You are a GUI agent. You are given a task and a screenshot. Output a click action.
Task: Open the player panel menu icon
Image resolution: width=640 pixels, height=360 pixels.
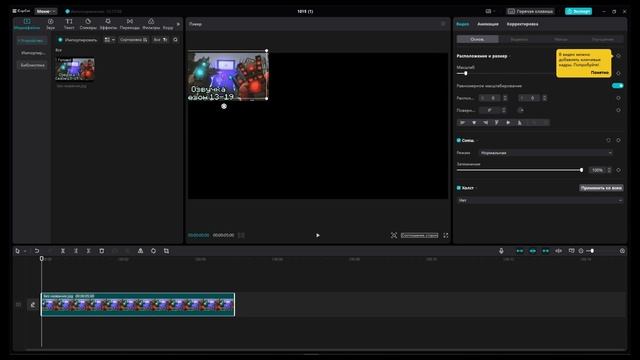[x=443, y=24]
